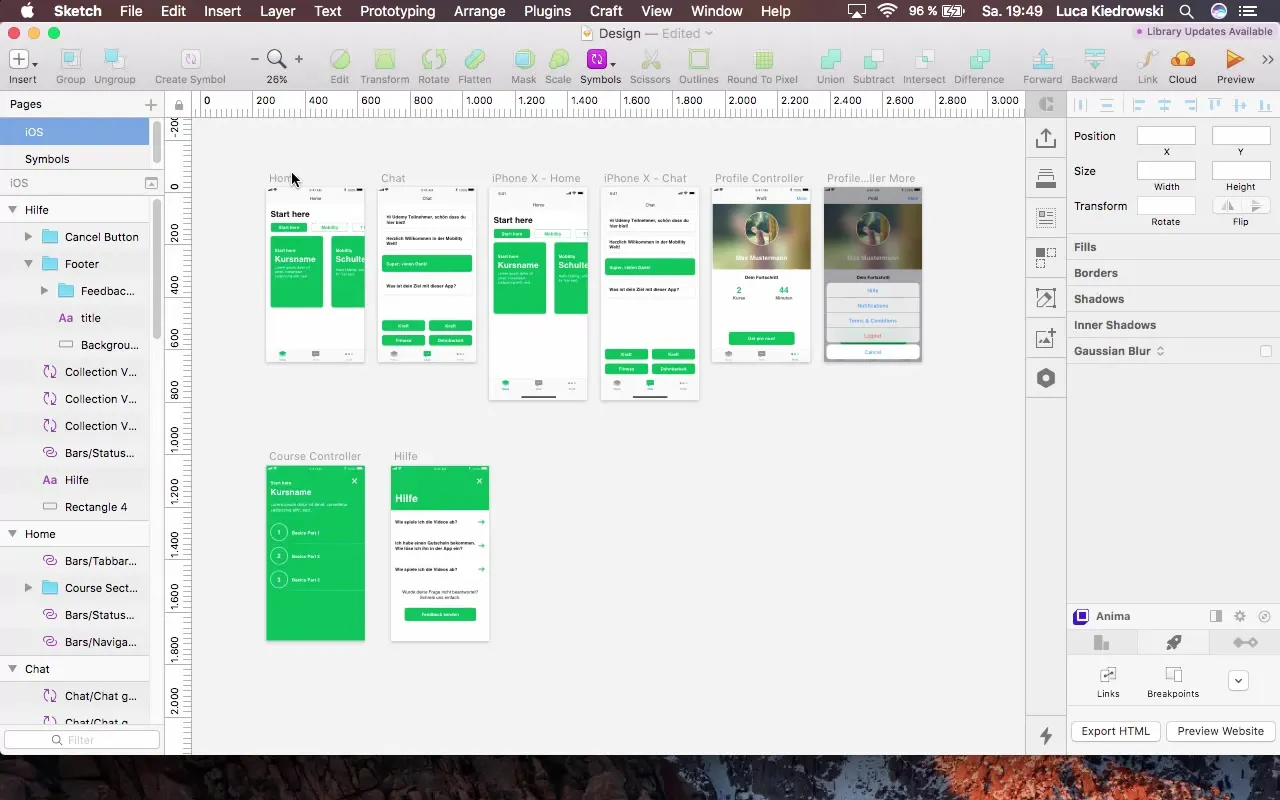
Task: Open the Gaussian Blur type selector
Action: pos(1160,351)
